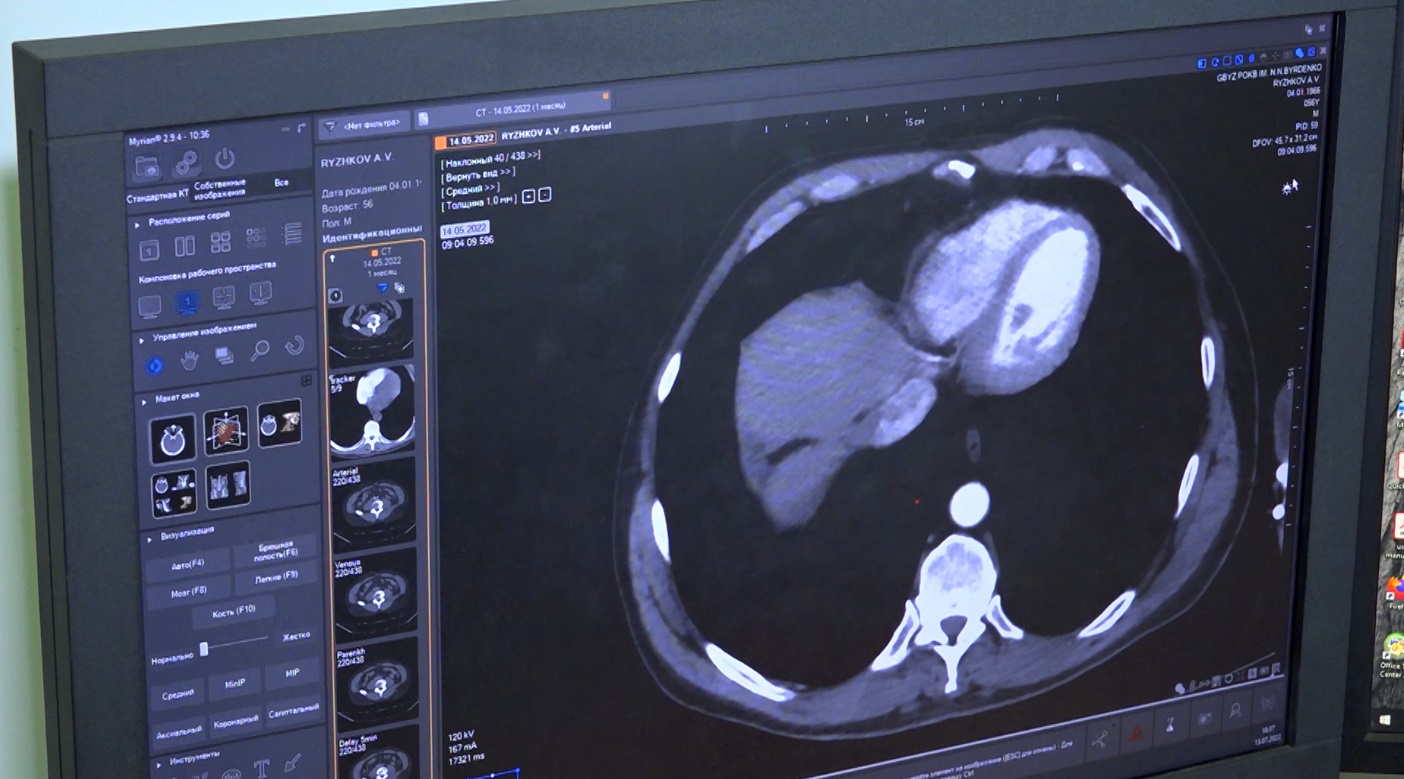Switch to the Корональный view
Viewport: 1404px width, 779px height.
[x=236, y=720]
